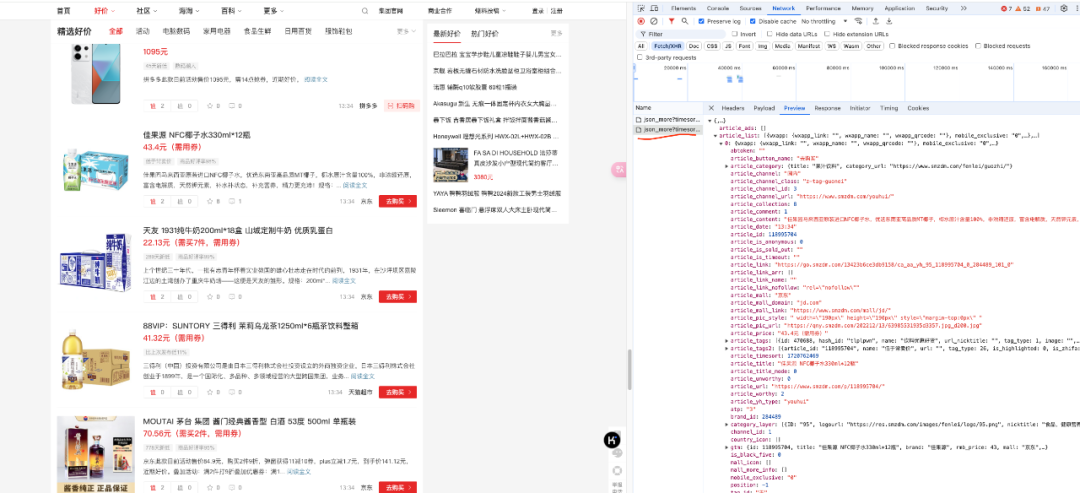
Task: Close the request details pane with the X
Action: pos(712,108)
